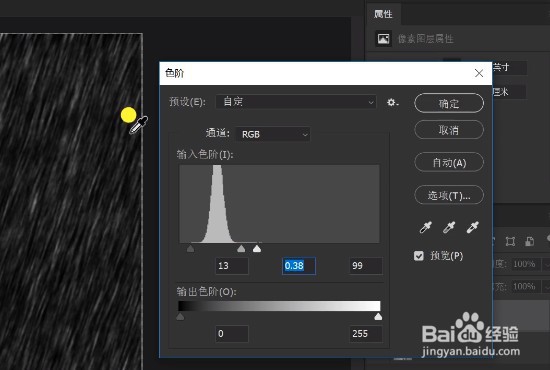The height and width of the screenshot is (370, 550).
Task: Click the output white slider handle
Action: click(378, 317)
